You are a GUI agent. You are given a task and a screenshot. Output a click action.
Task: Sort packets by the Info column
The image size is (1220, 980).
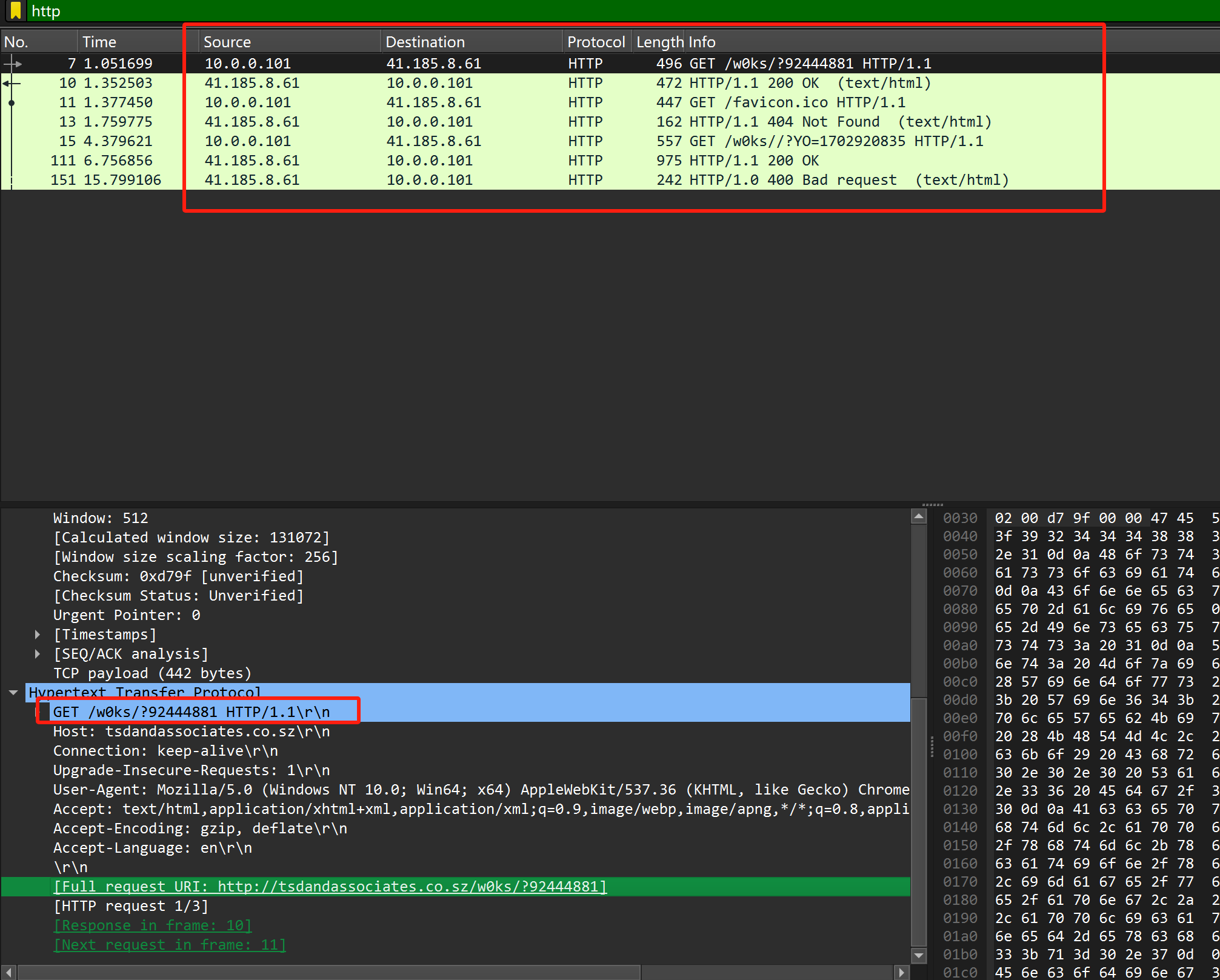pyautogui.click(x=952, y=42)
